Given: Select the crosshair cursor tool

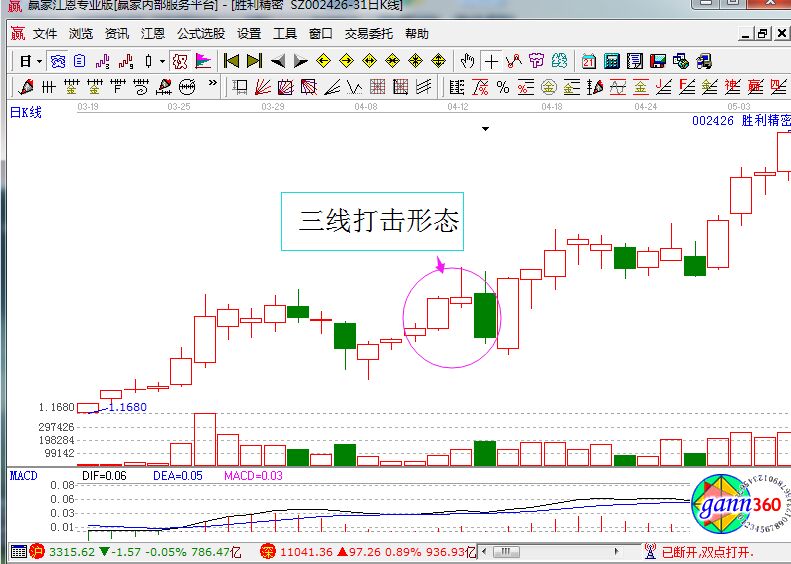Looking at the screenshot, I should point(491,61).
